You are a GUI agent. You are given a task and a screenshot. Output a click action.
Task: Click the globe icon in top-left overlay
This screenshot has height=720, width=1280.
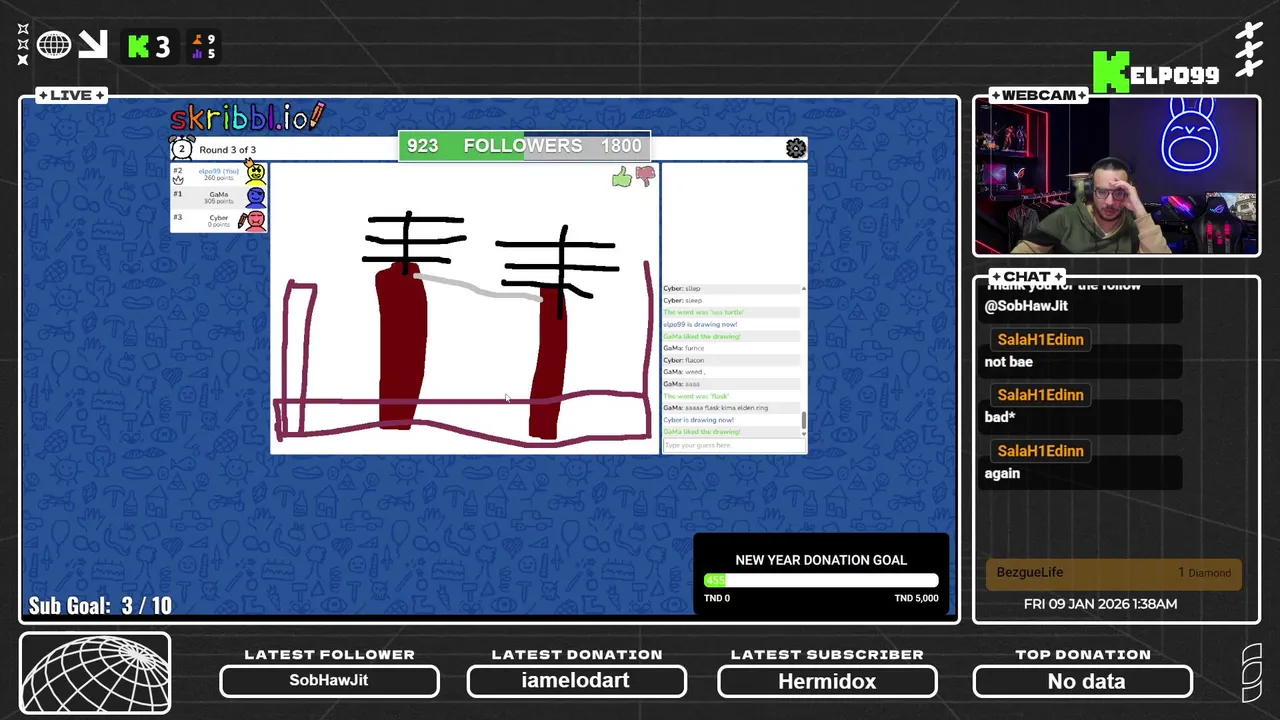coord(54,45)
